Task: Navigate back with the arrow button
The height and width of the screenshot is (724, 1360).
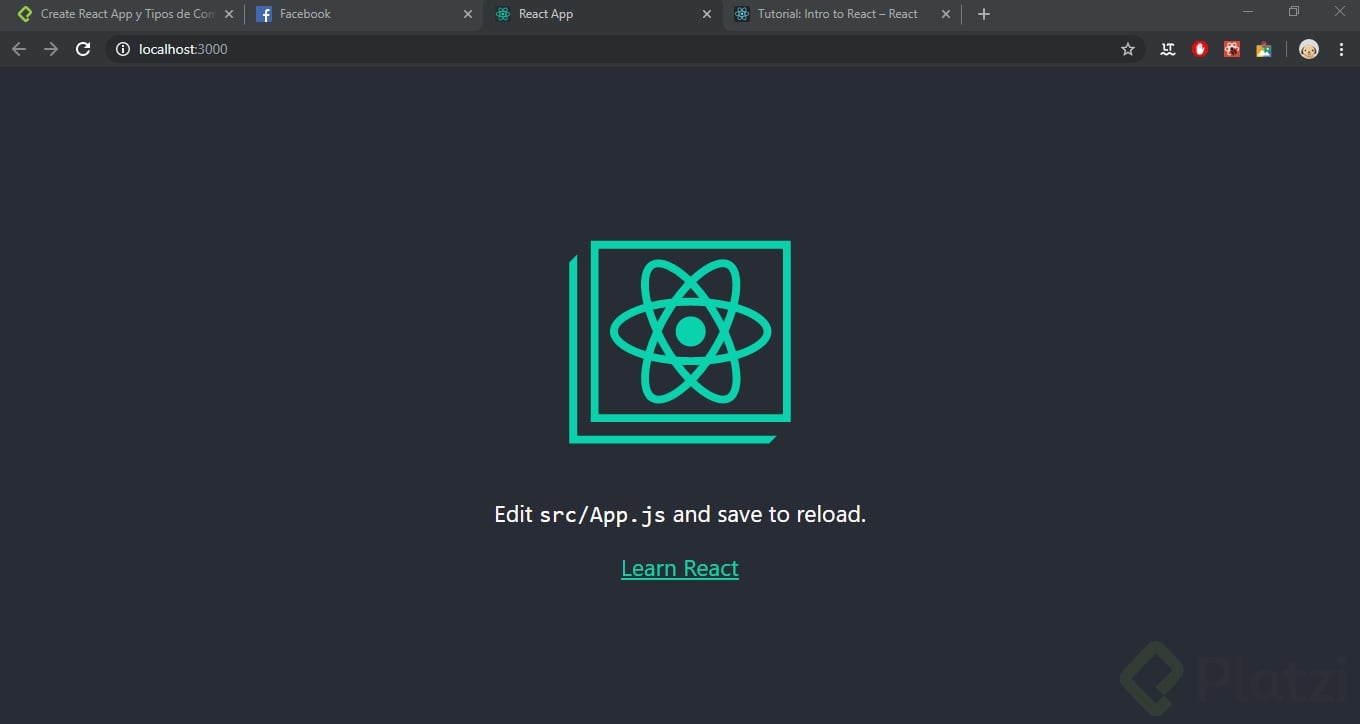Action: coord(18,48)
